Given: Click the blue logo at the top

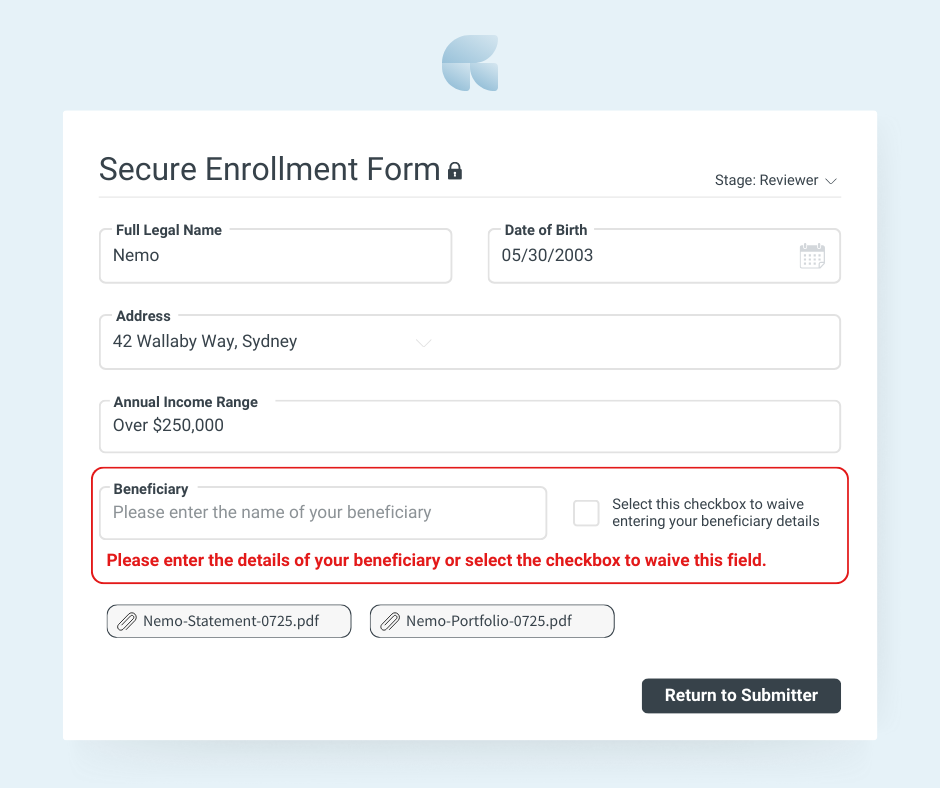Looking at the screenshot, I should pyautogui.click(x=470, y=63).
